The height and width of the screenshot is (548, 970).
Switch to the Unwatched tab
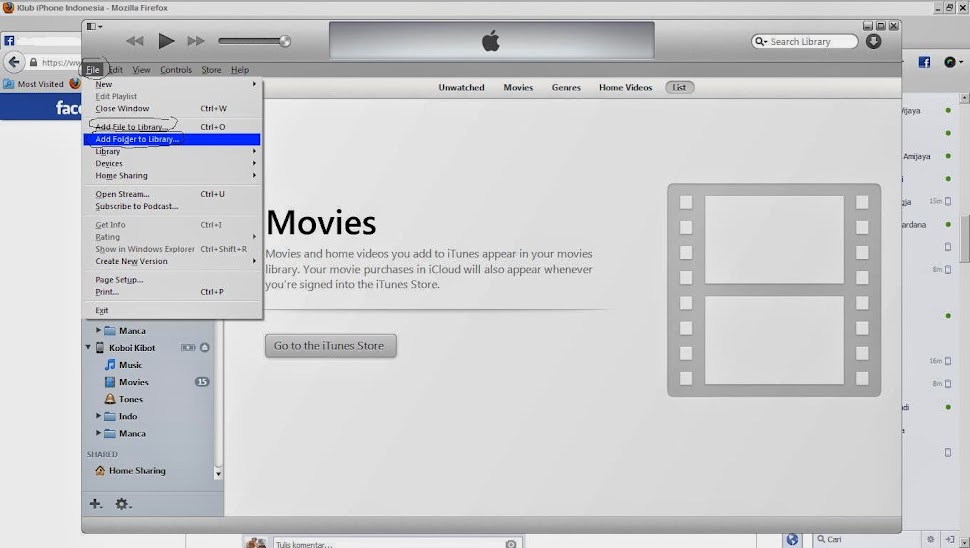(461, 87)
